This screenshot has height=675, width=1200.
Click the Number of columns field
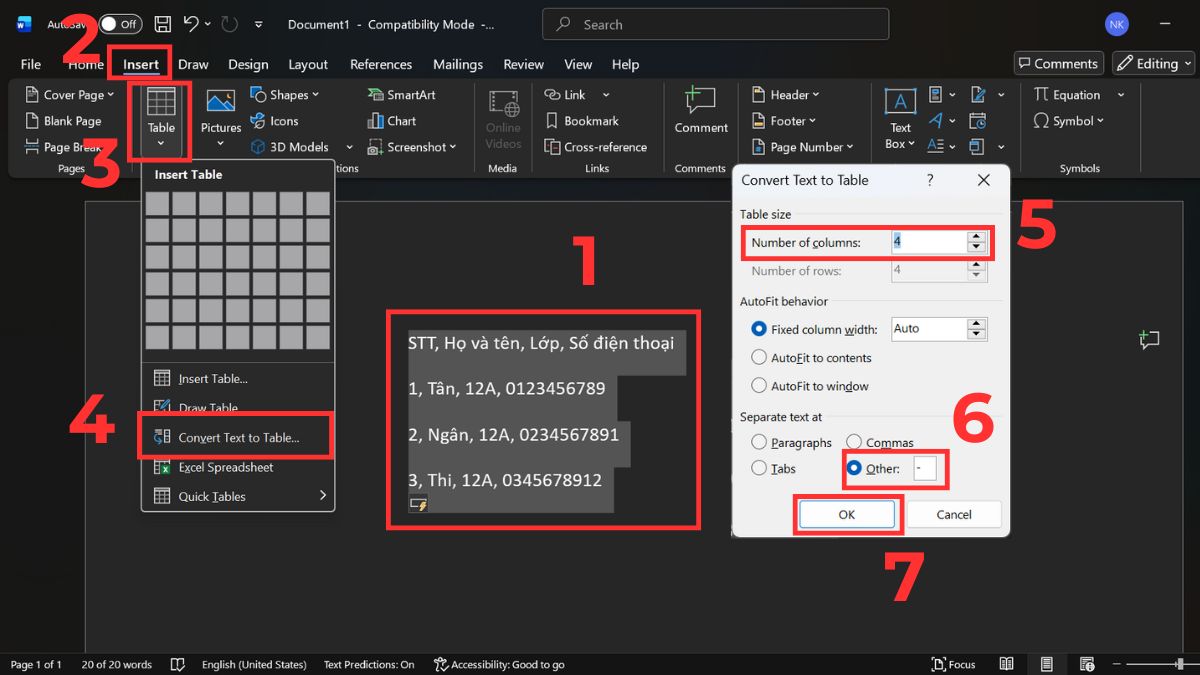pos(928,242)
